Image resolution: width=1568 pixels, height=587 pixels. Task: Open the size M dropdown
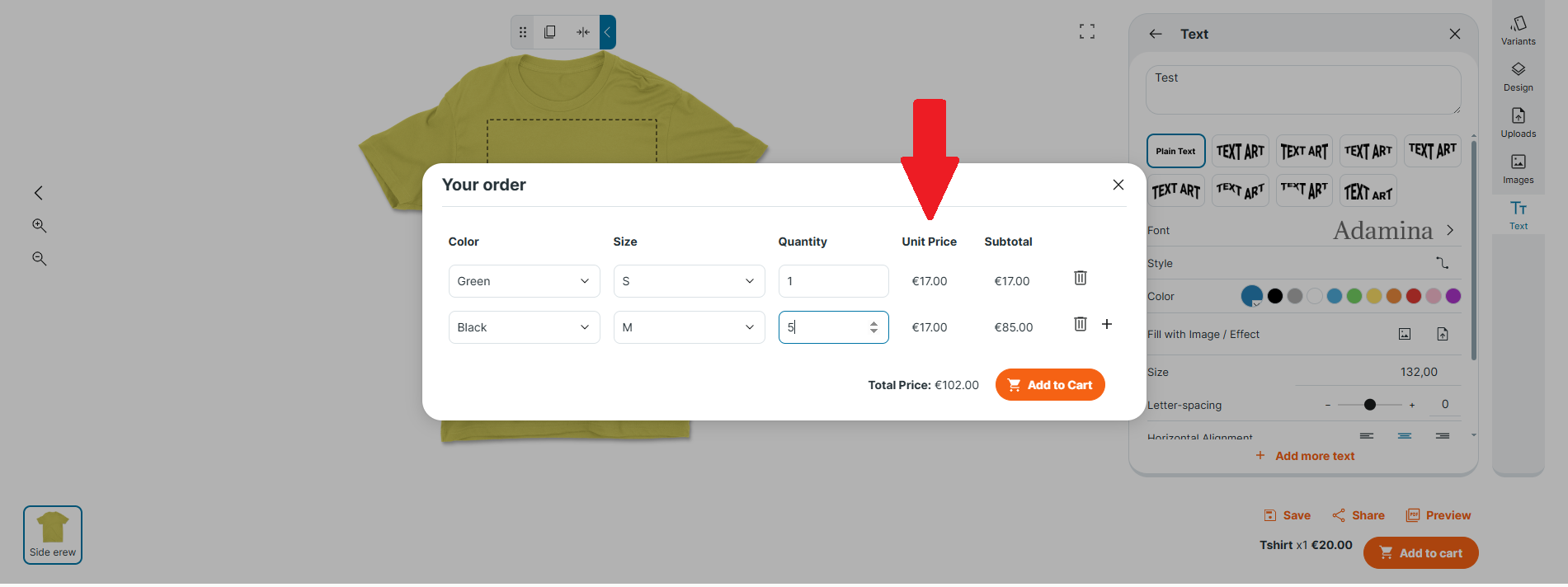(690, 327)
